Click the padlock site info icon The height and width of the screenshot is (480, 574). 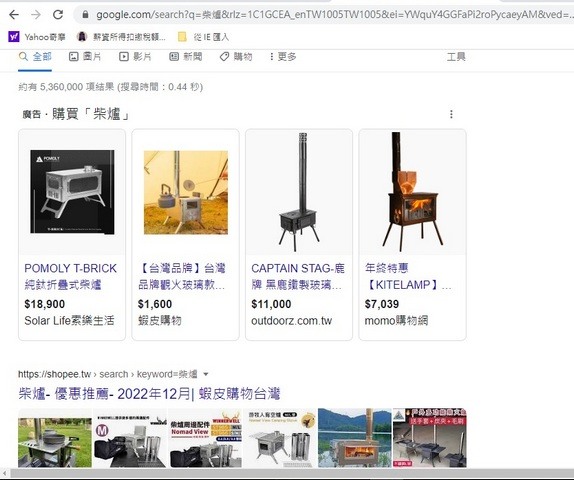[85, 15]
